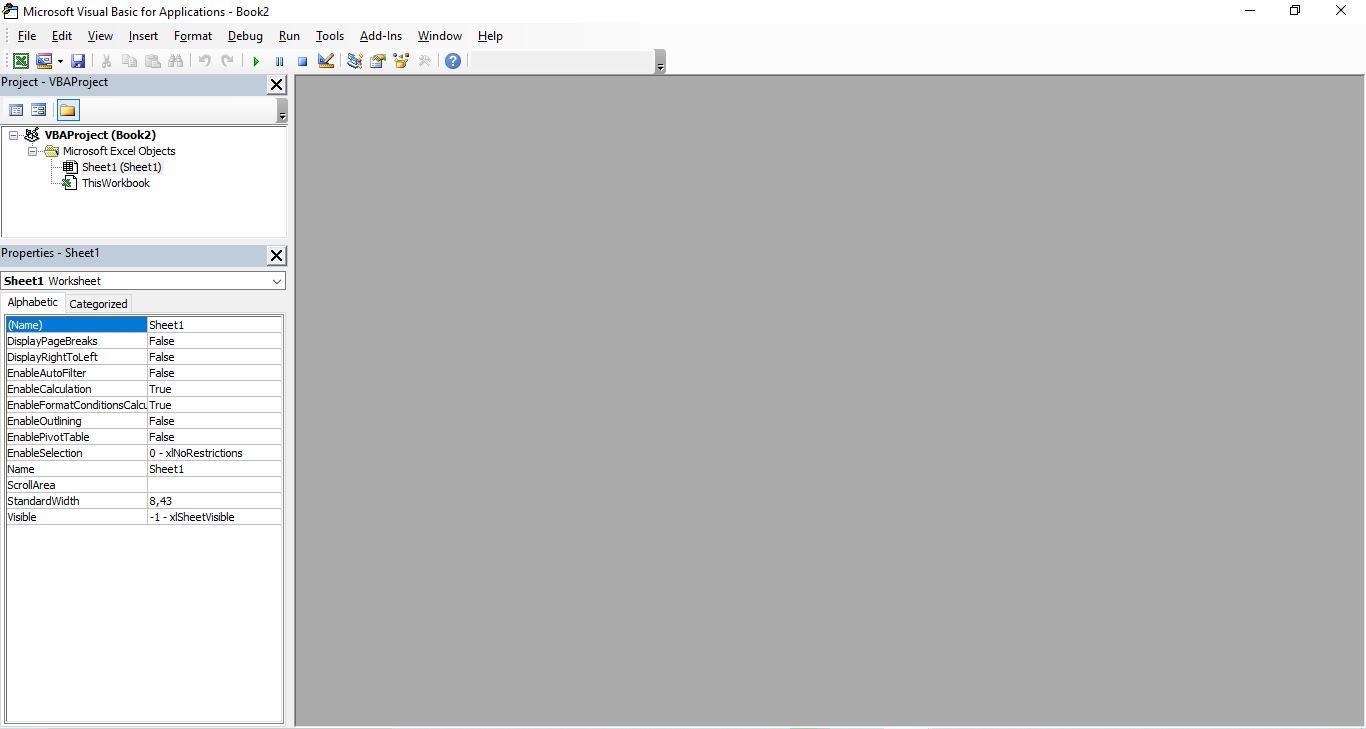The height and width of the screenshot is (729, 1366).
Task: Switch to Categorized tab
Action: click(98, 304)
